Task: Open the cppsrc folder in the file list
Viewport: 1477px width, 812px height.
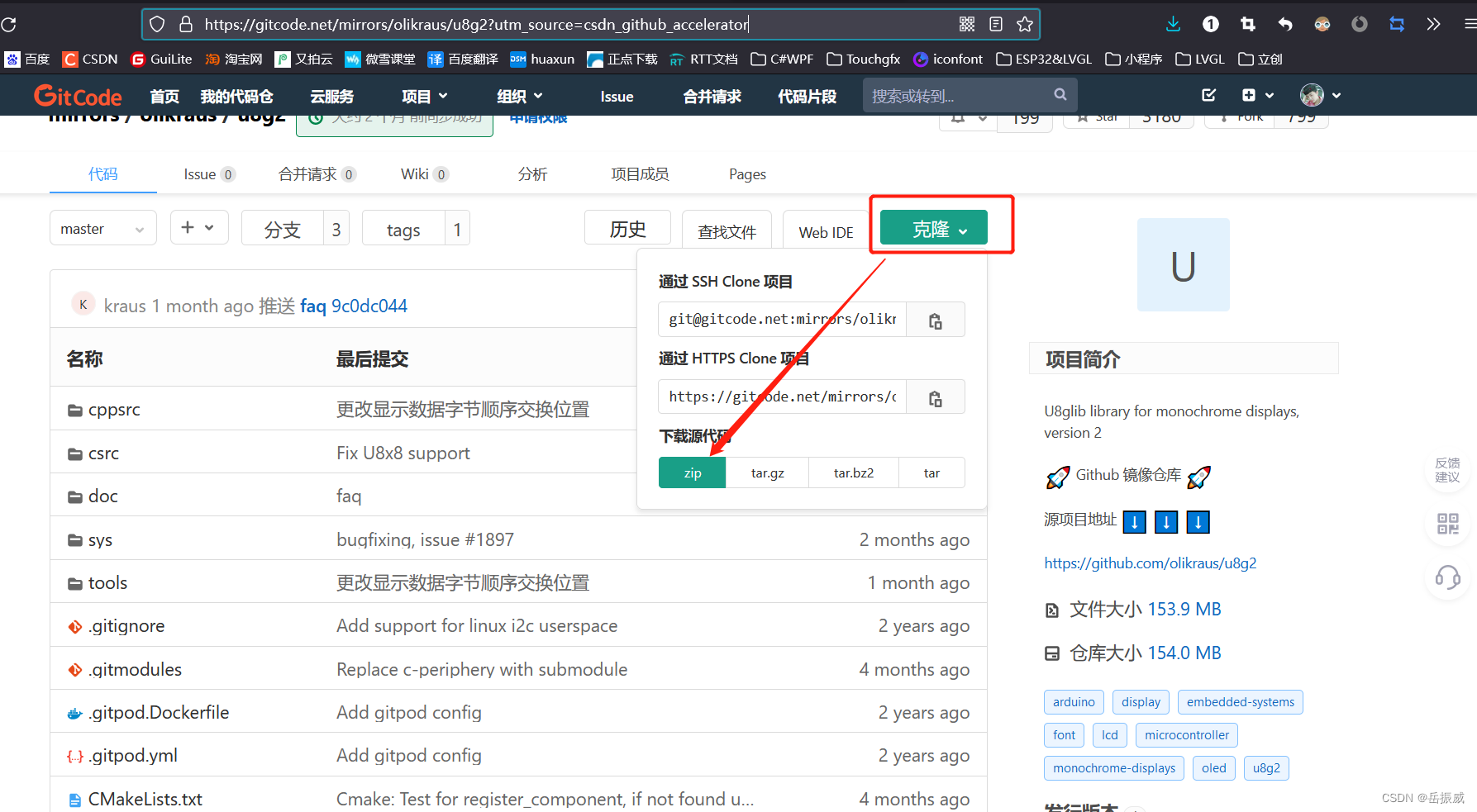Action: tap(114, 409)
